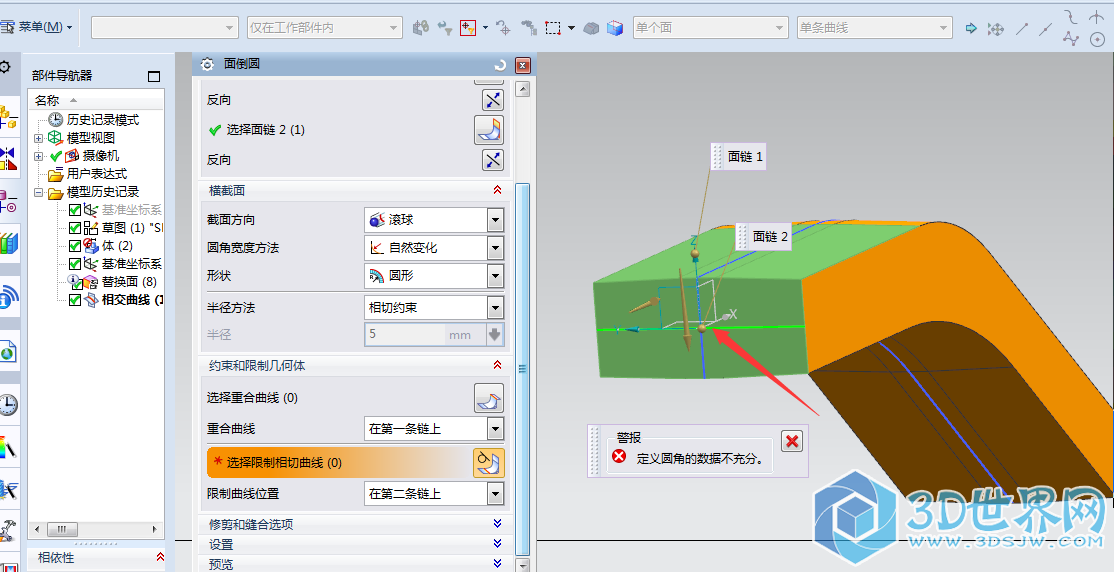Open the HD3D Tools blue signal icon
The width and height of the screenshot is (1114, 572).
(x=9, y=297)
